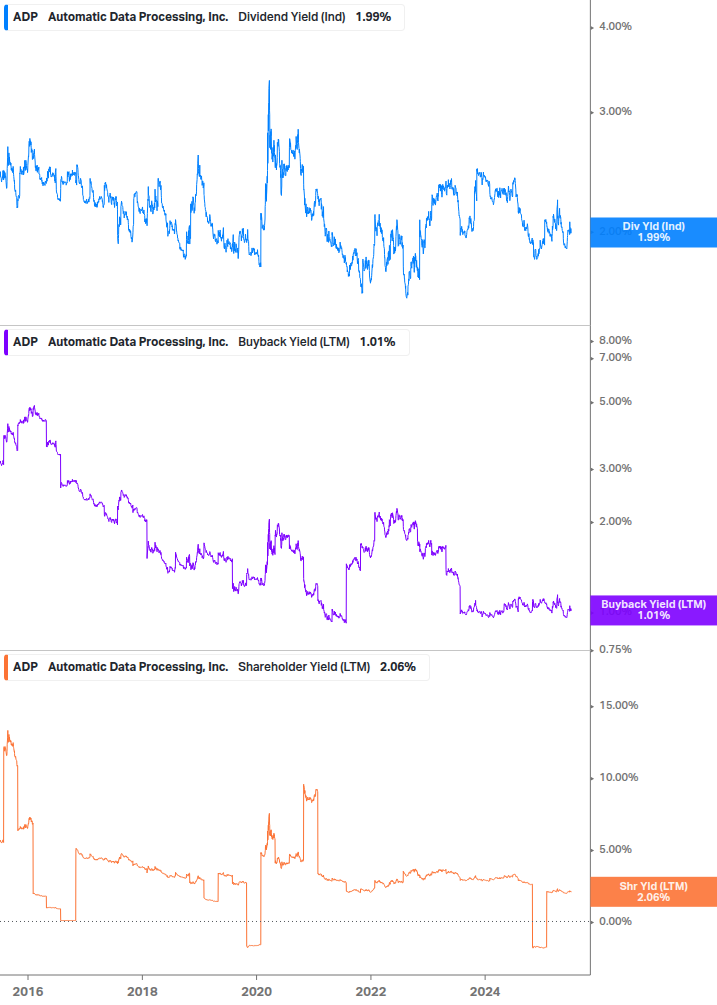Click the 2022 label on time axis
The width and height of the screenshot is (717, 1005).
click(371, 992)
